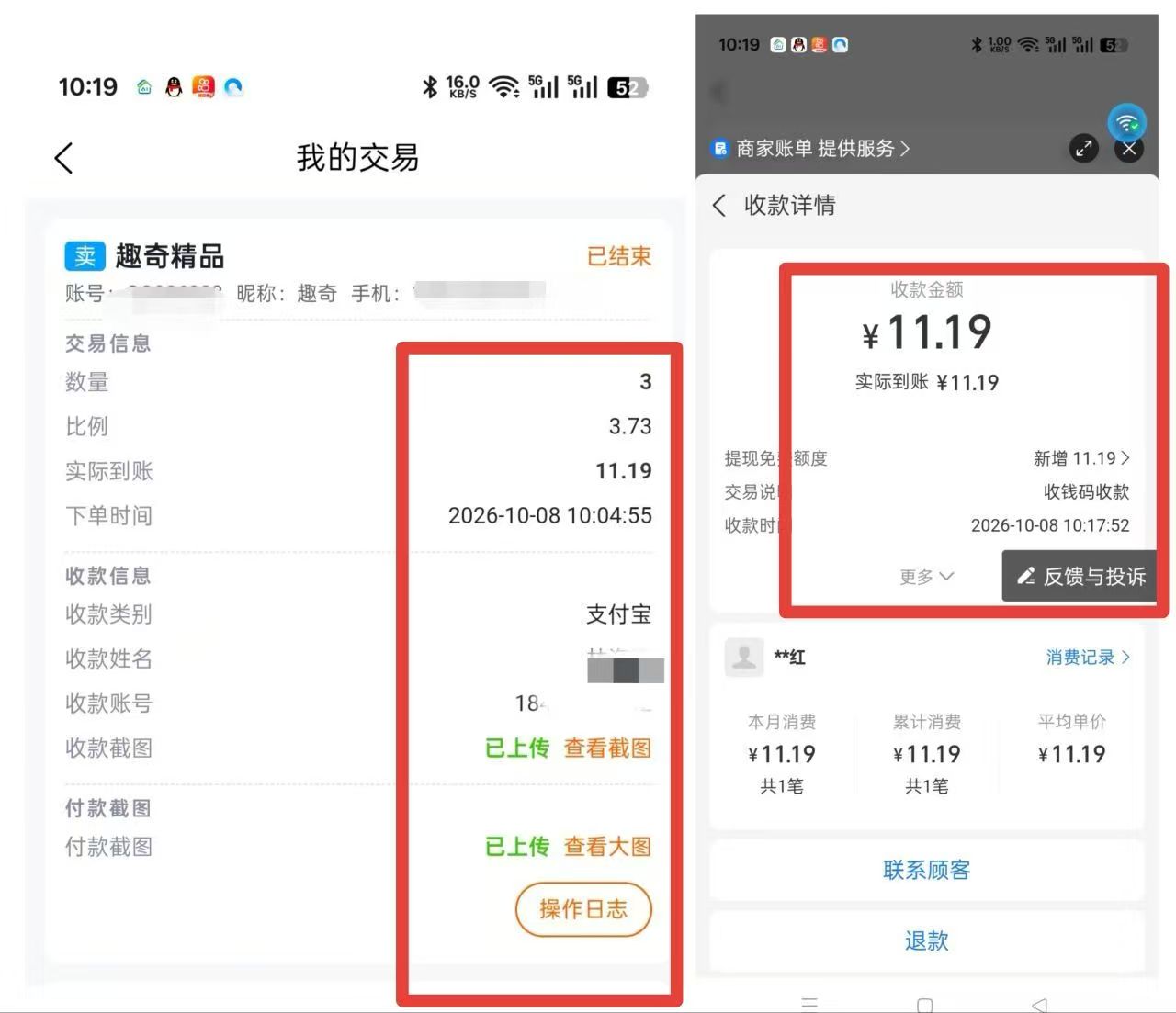The width and height of the screenshot is (1176, 1013).
Task: Tap the 商家账单 service logo icon
Action: point(720,148)
